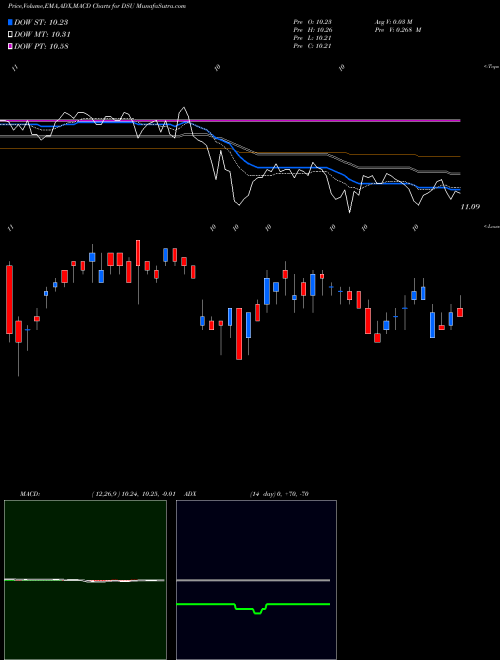Click the '(12,26,9) 10.24, 10.23, -0.01' readout
Image resolution: width=500 pixels, height=660 pixels.
[x=133, y=494]
